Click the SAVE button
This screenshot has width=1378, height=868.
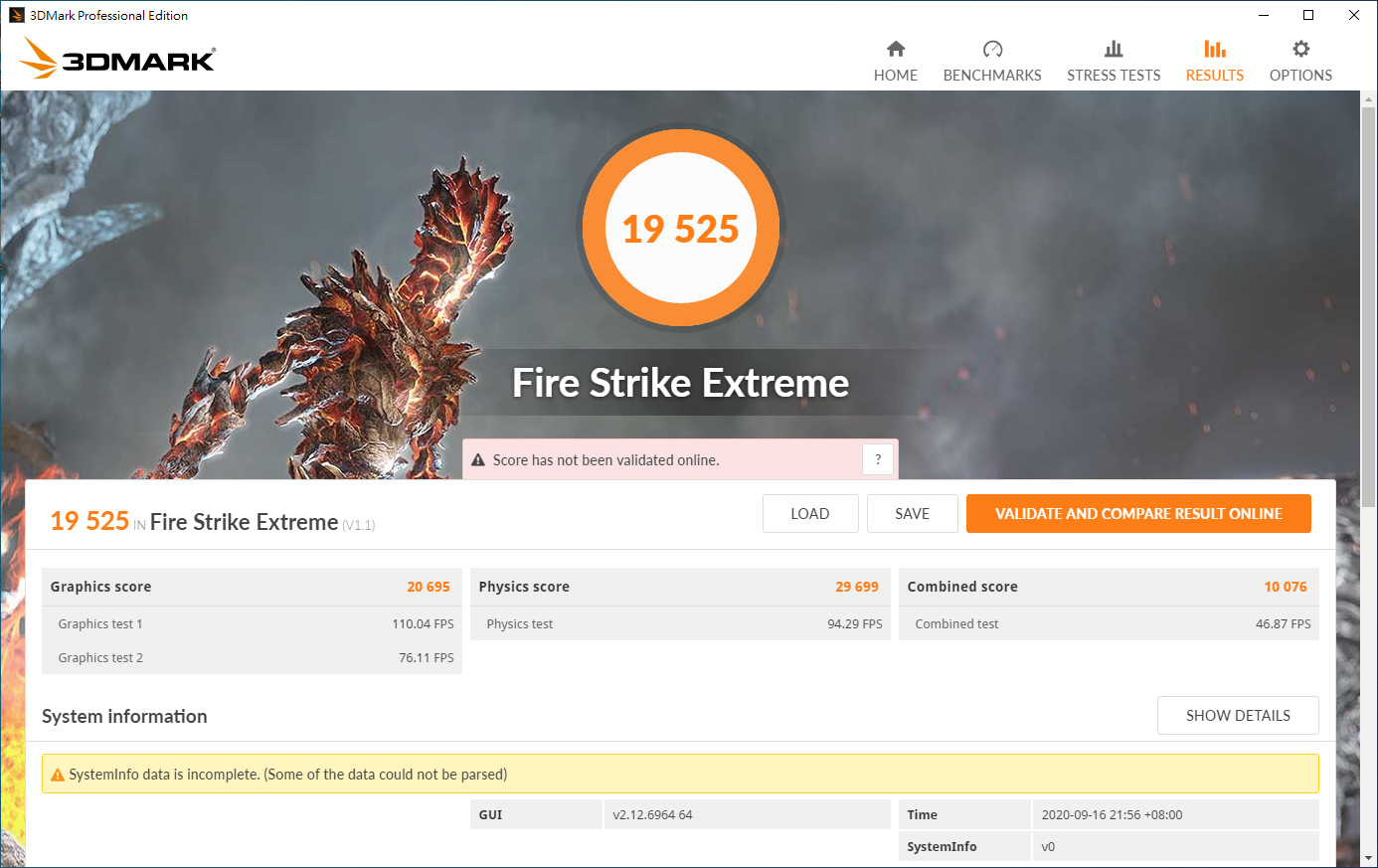click(x=913, y=514)
